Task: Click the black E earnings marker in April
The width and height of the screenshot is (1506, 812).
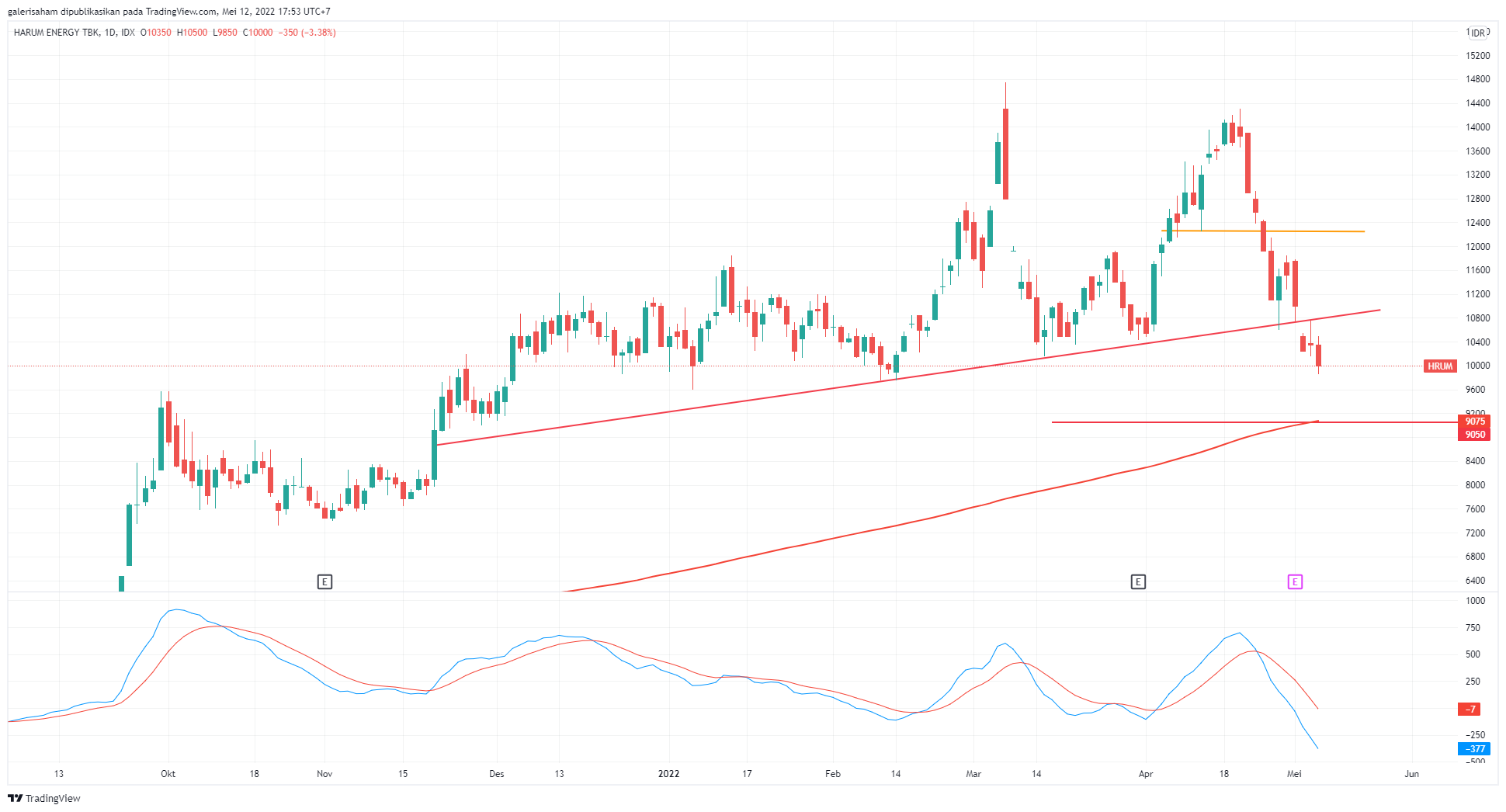Action: pyautogui.click(x=1138, y=581)
